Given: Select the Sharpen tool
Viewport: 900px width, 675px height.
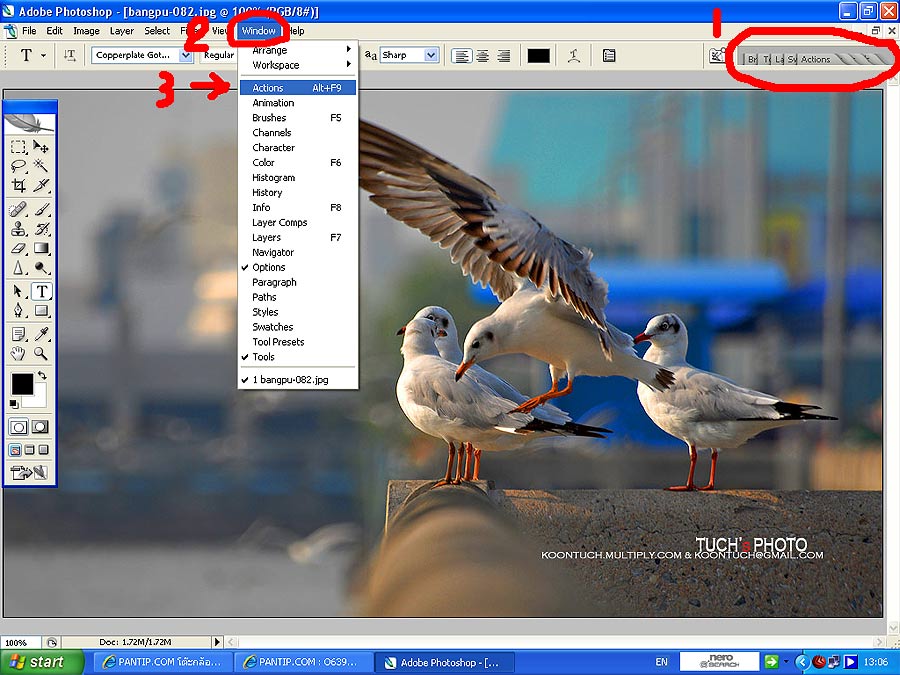Looking at the screenshot, I should [x=18, y=268].
